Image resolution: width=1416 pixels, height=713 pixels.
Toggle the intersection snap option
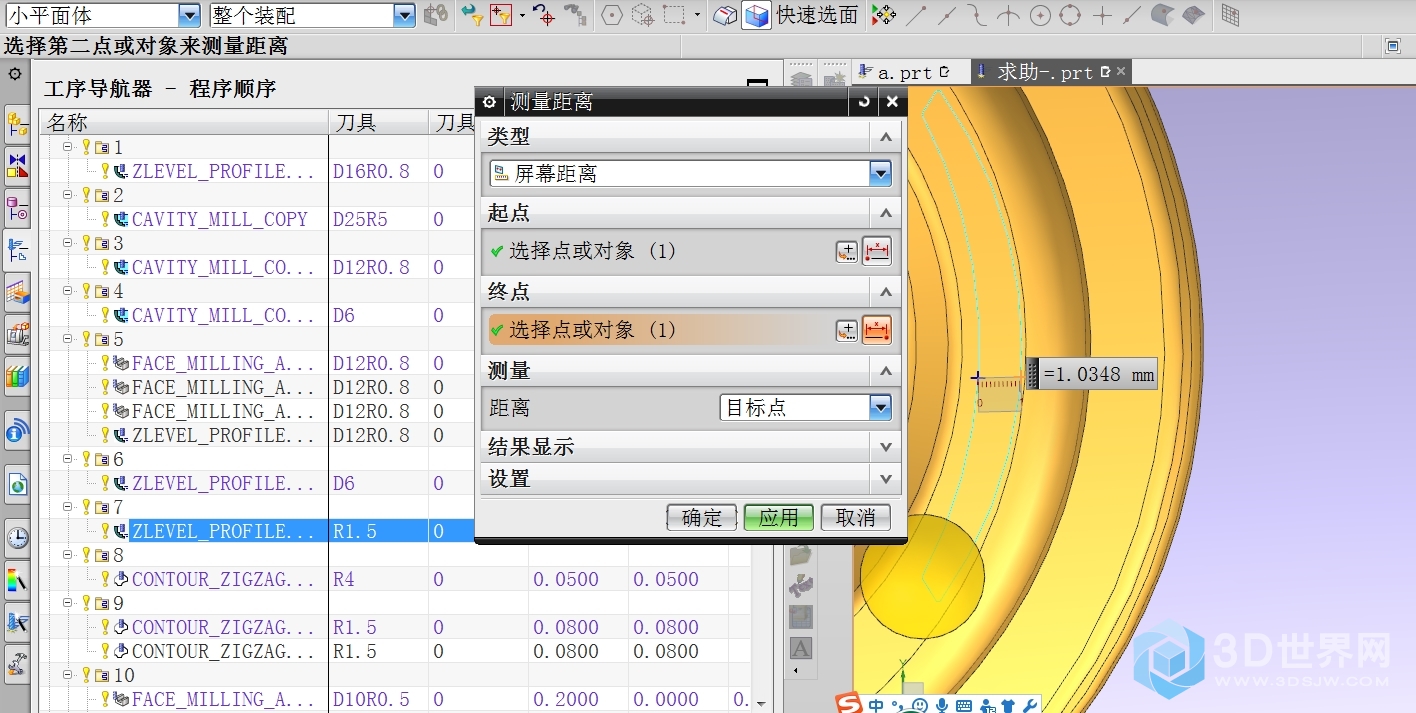(x=1008, y=15)
